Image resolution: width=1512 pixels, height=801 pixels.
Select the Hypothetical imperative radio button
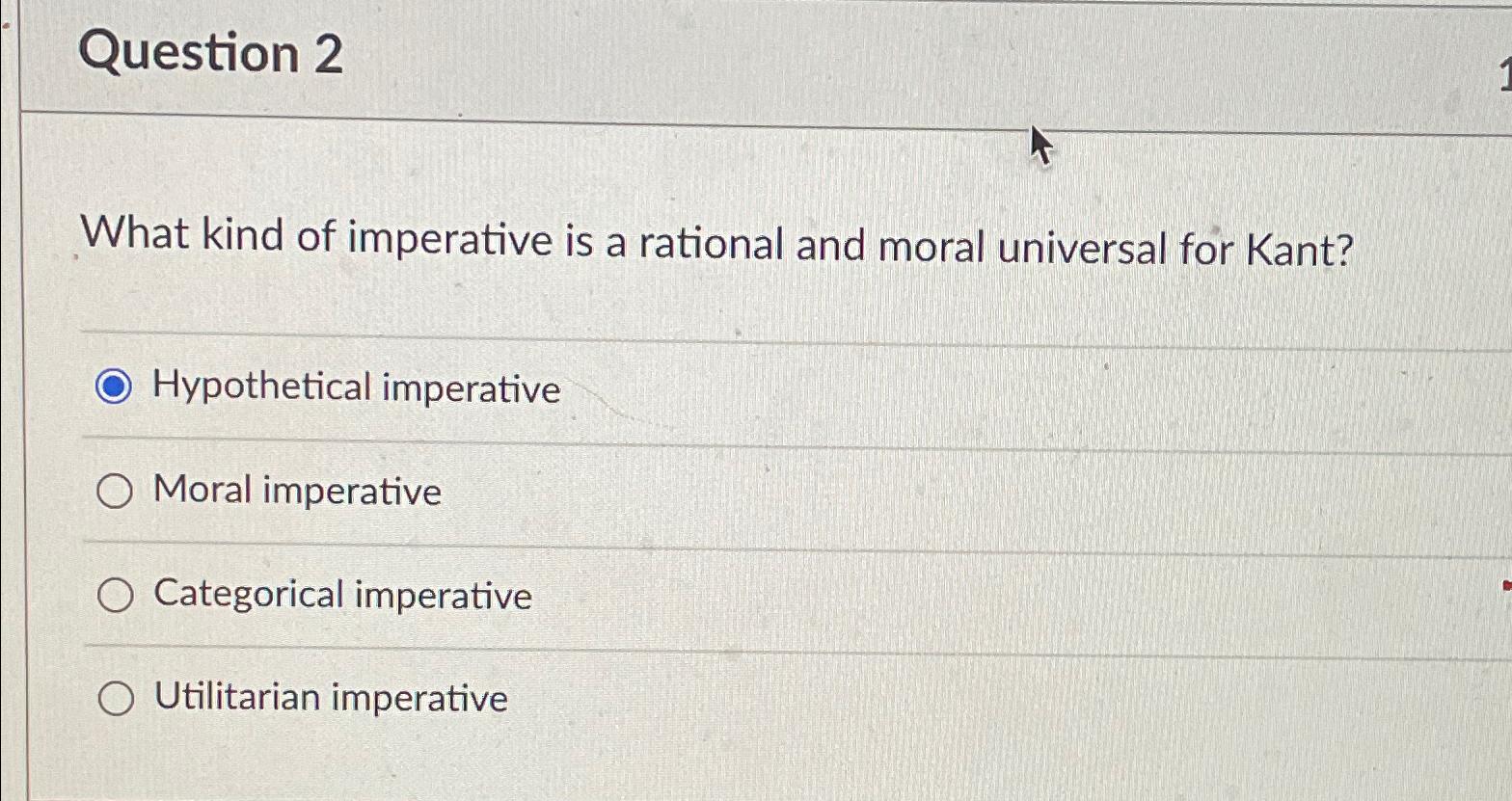pos(115,388)
